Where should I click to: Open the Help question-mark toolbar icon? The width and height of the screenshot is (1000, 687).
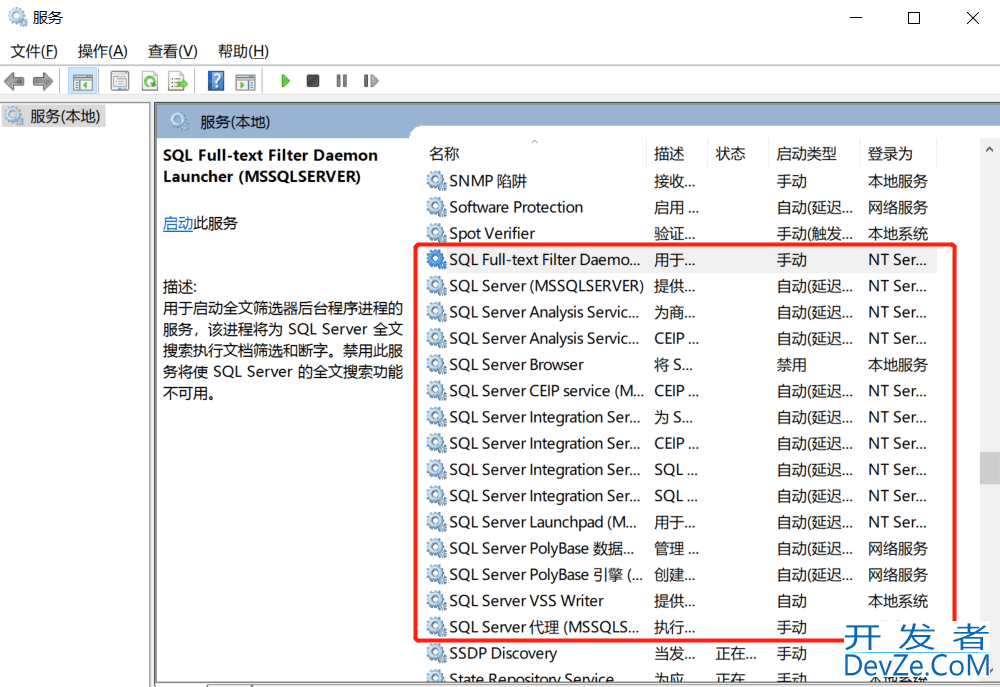216,81
